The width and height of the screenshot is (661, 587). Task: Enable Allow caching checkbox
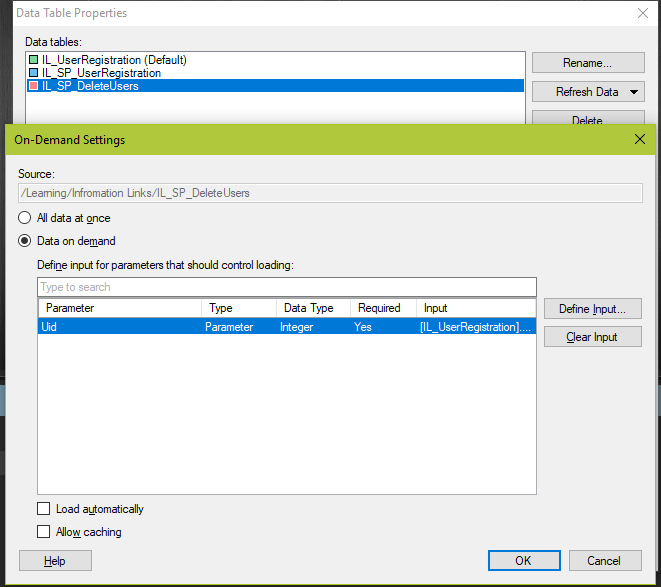(x=44, y=532)
